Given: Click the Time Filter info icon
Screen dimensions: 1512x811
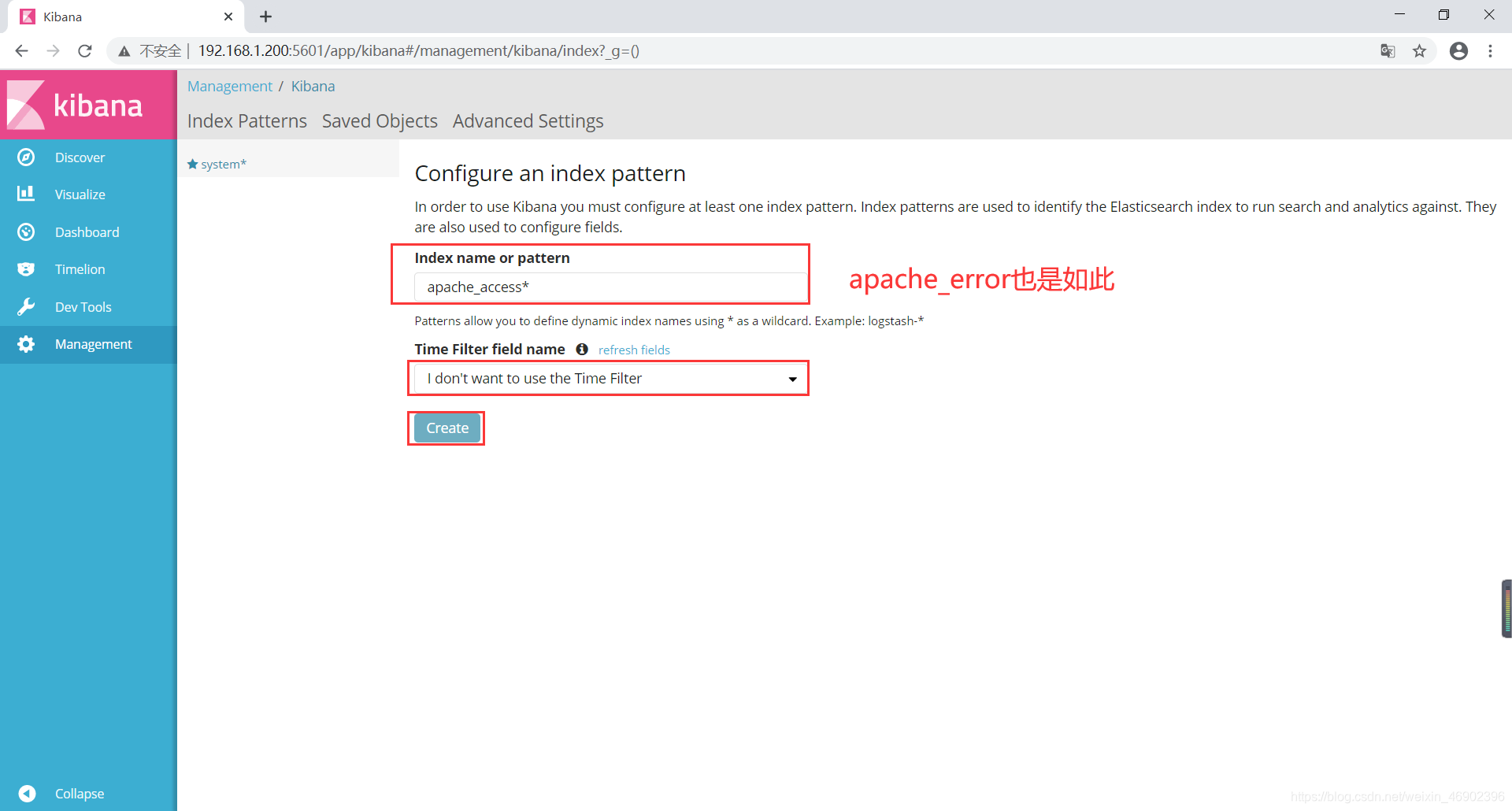Looking at the screenshot, I should click(x=582, y=349).
